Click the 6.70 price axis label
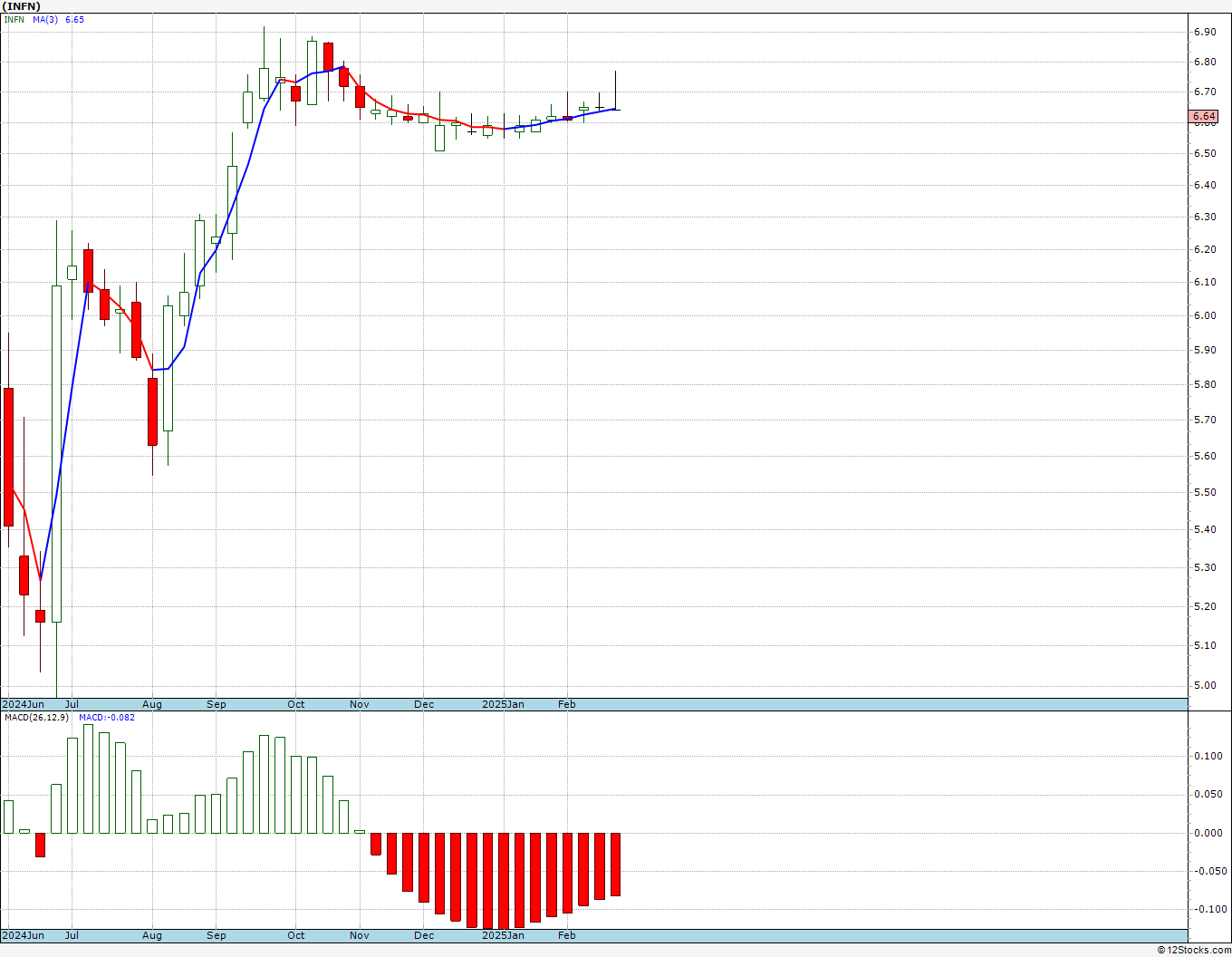Screen dimensions: 1232x957 tap(1205, 92)
